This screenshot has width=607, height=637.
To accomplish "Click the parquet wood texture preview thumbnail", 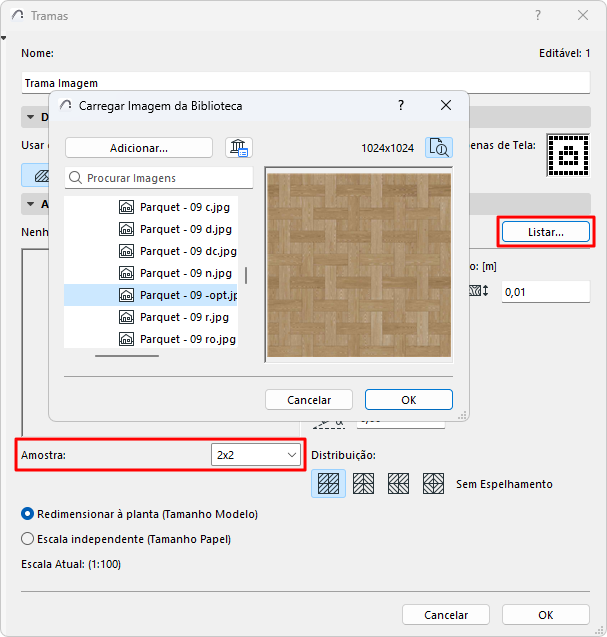I will point(359,265).
